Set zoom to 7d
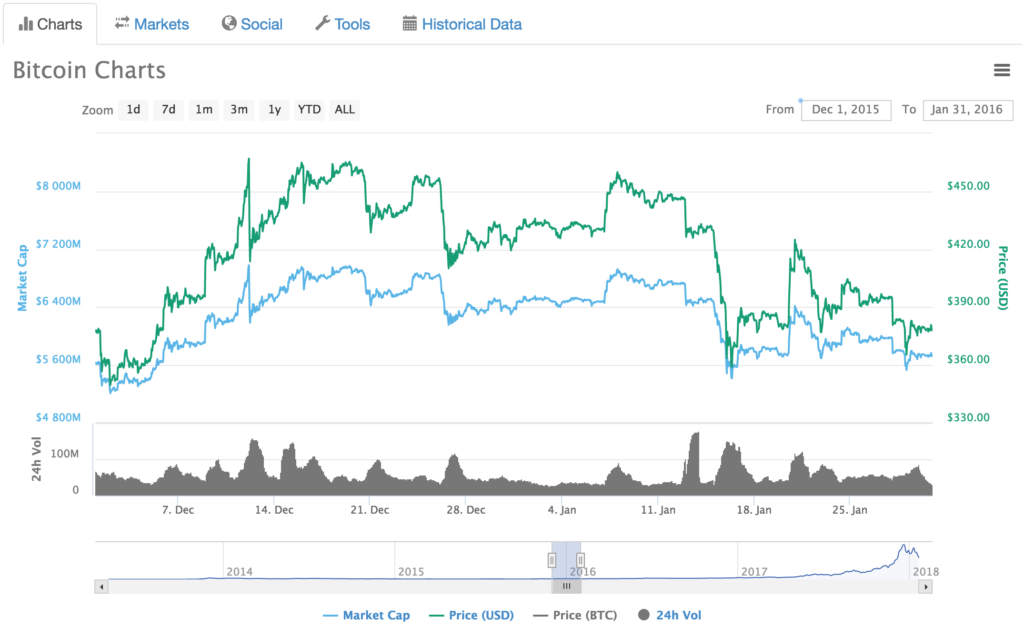The image size is (1024, 628). pos(168,110)
